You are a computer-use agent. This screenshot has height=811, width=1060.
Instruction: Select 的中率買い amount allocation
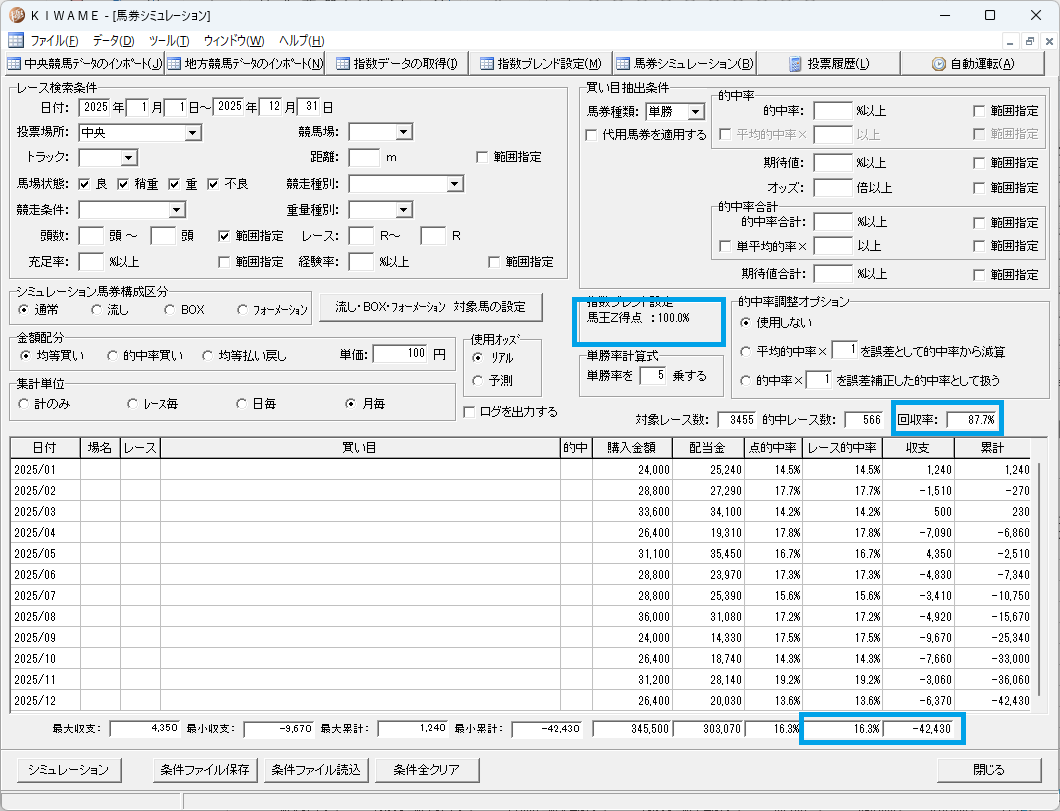coord(112,355)
